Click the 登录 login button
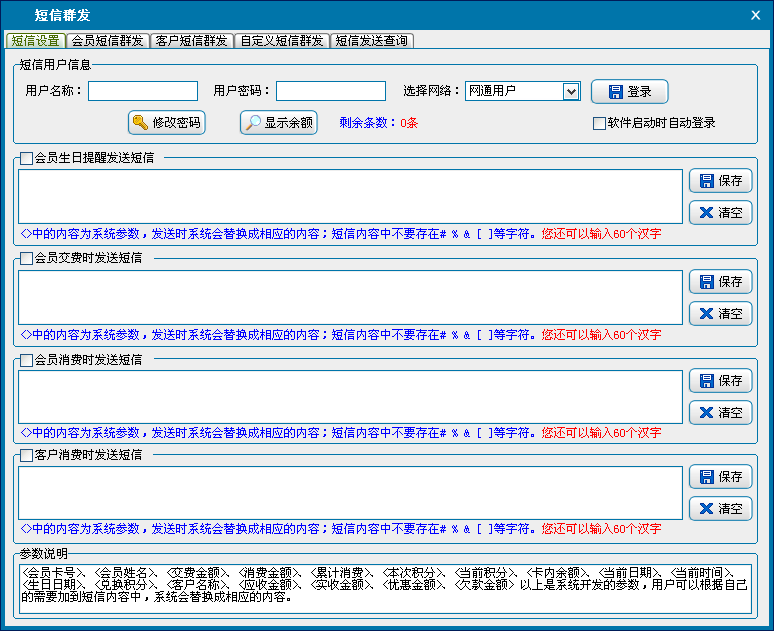Viewport: 774px width, 631px height. pos(629,92)
